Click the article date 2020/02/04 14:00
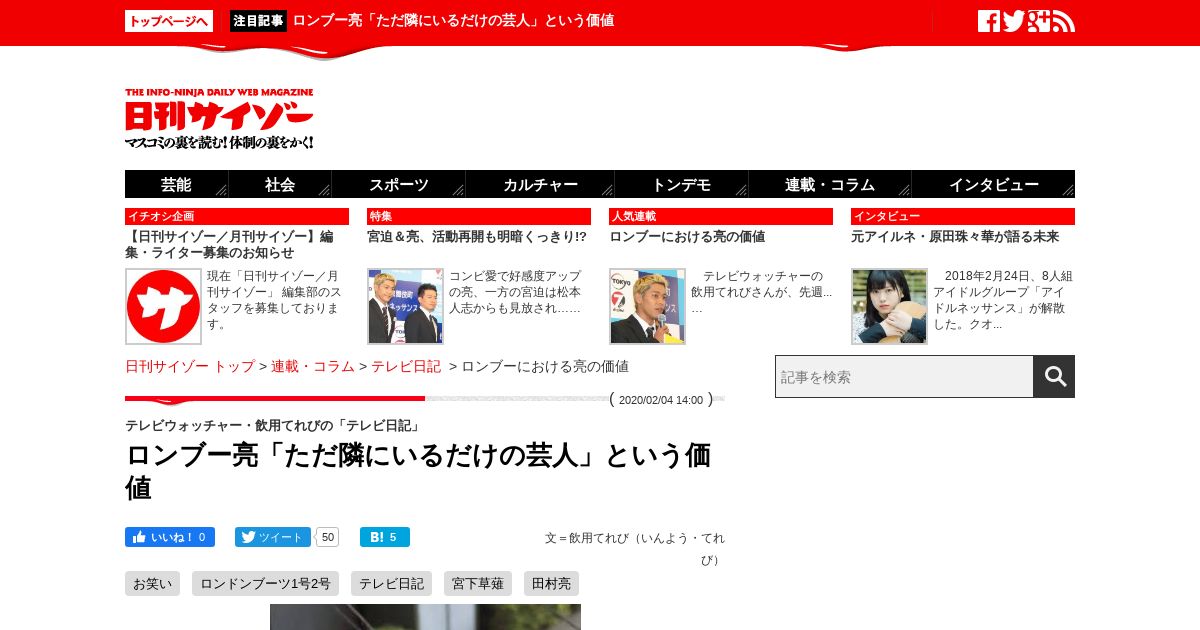Viewport: 1200px width, 630px height. click(661, 400)
